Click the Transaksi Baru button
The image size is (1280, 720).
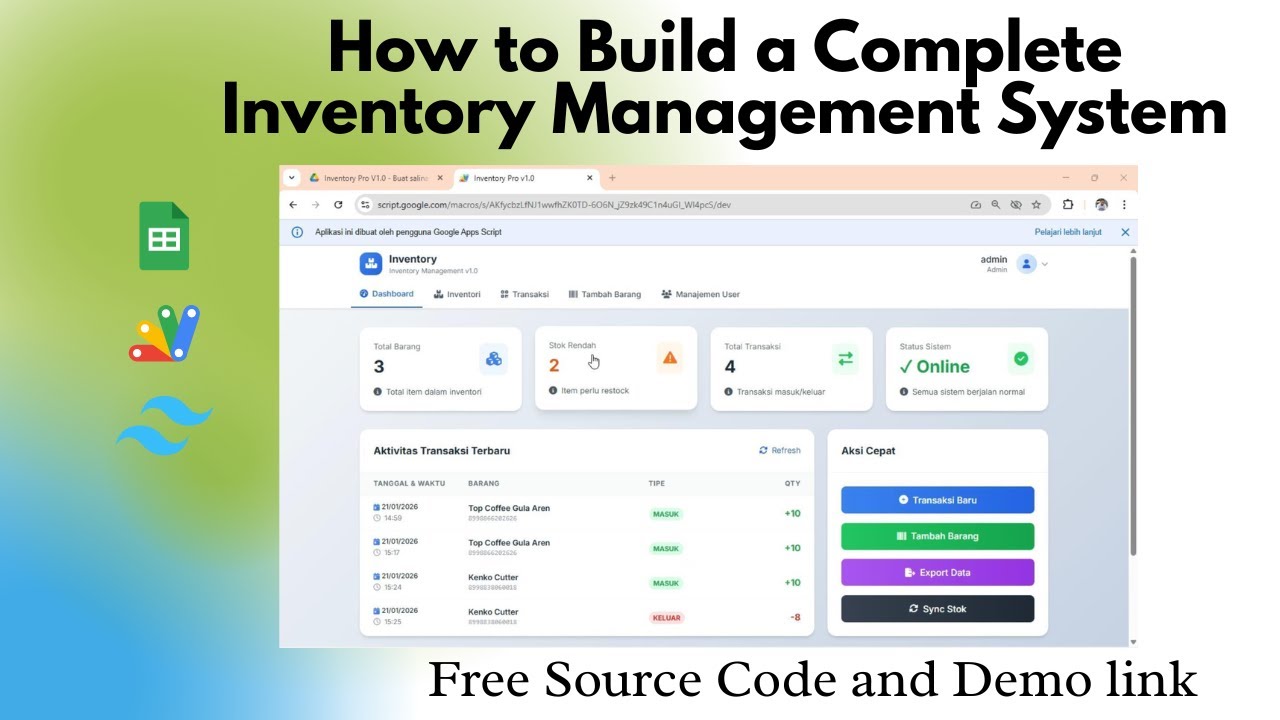[937, 500]
